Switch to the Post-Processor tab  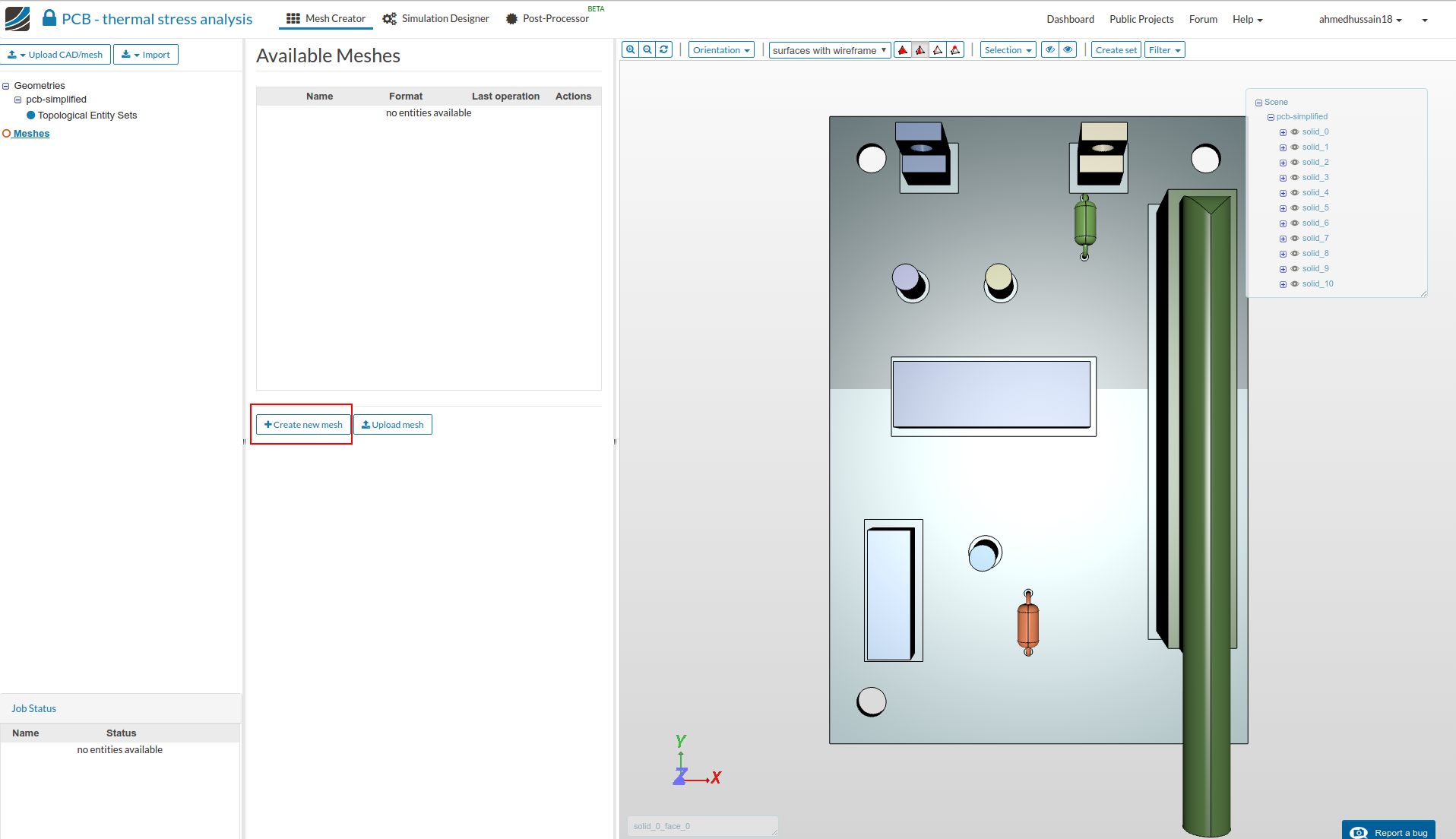tap(548, 18)
